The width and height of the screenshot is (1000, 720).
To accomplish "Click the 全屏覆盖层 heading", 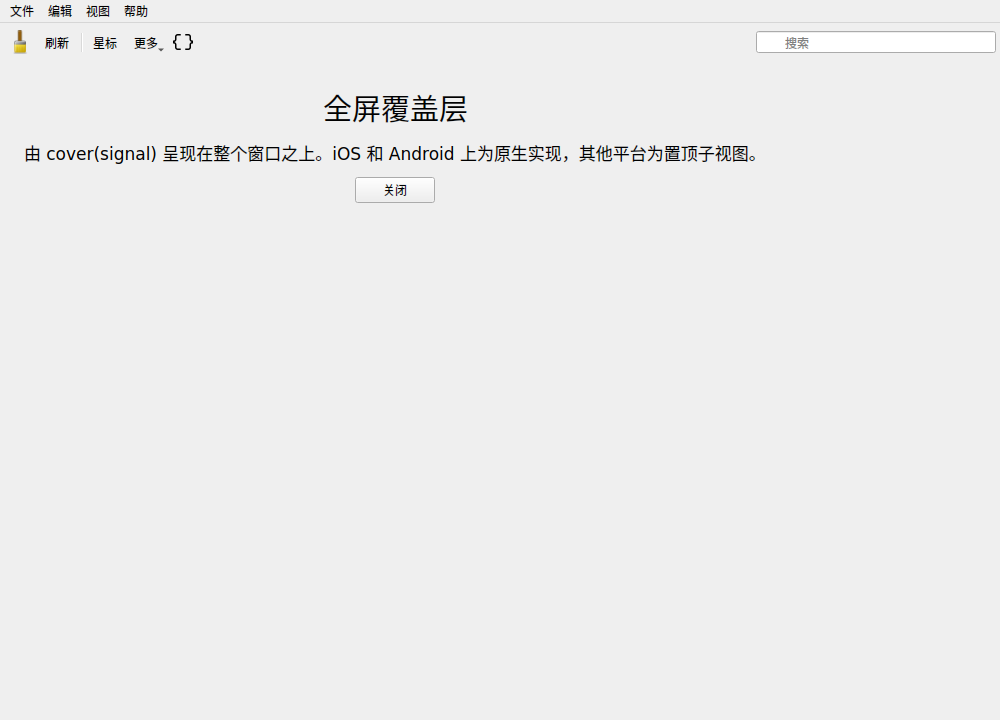I will (x=395, y=108).
